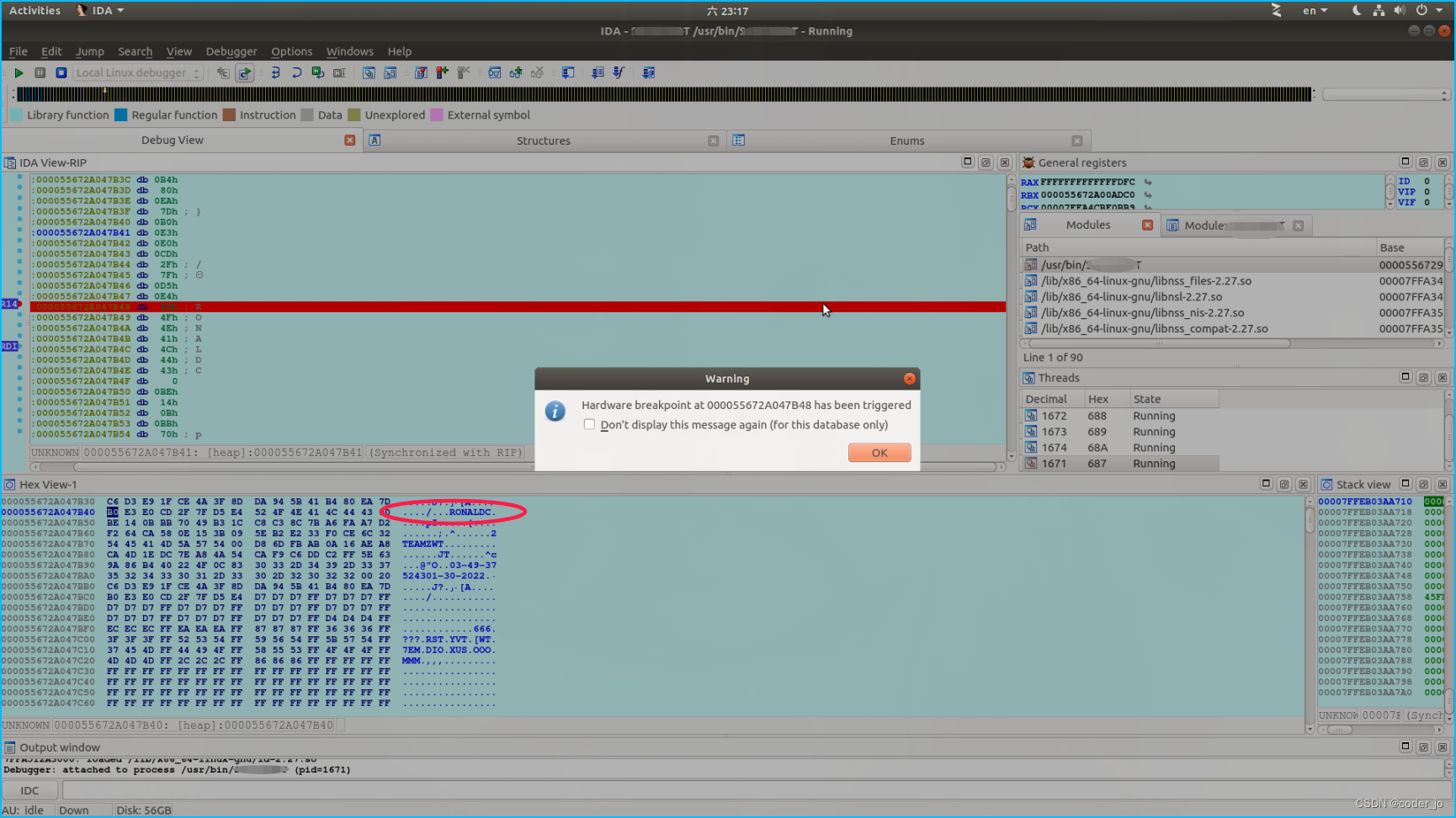Image resolution: width=1456 pixels, height=818 pixels.
Task: Click the Attach to process icon
Action: 223,73
